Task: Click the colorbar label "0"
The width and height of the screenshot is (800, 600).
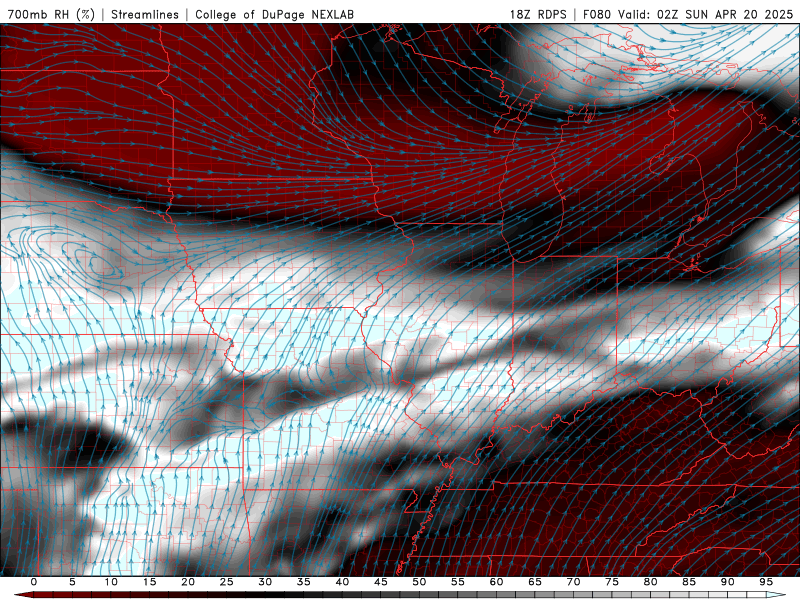Action: [34, 582]
